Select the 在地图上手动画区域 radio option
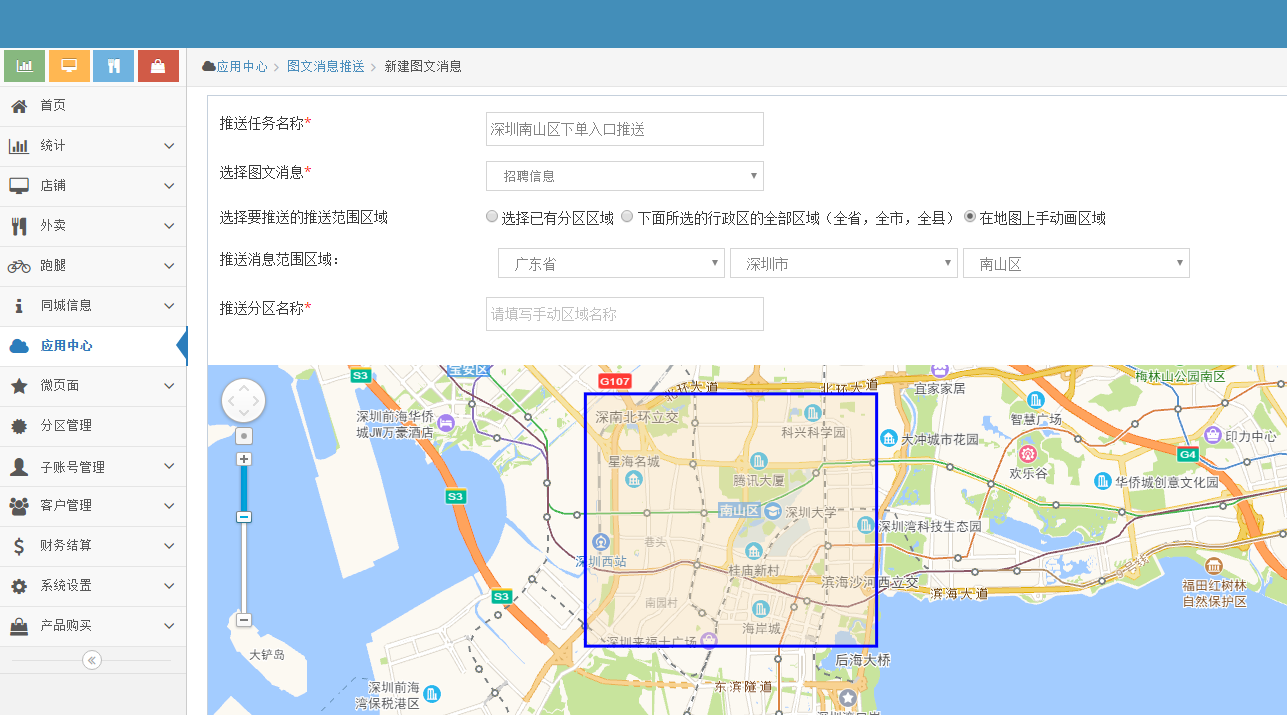The height and width of the screenshot is (715, 1287). pyautogui.click(x=969, y=216)
